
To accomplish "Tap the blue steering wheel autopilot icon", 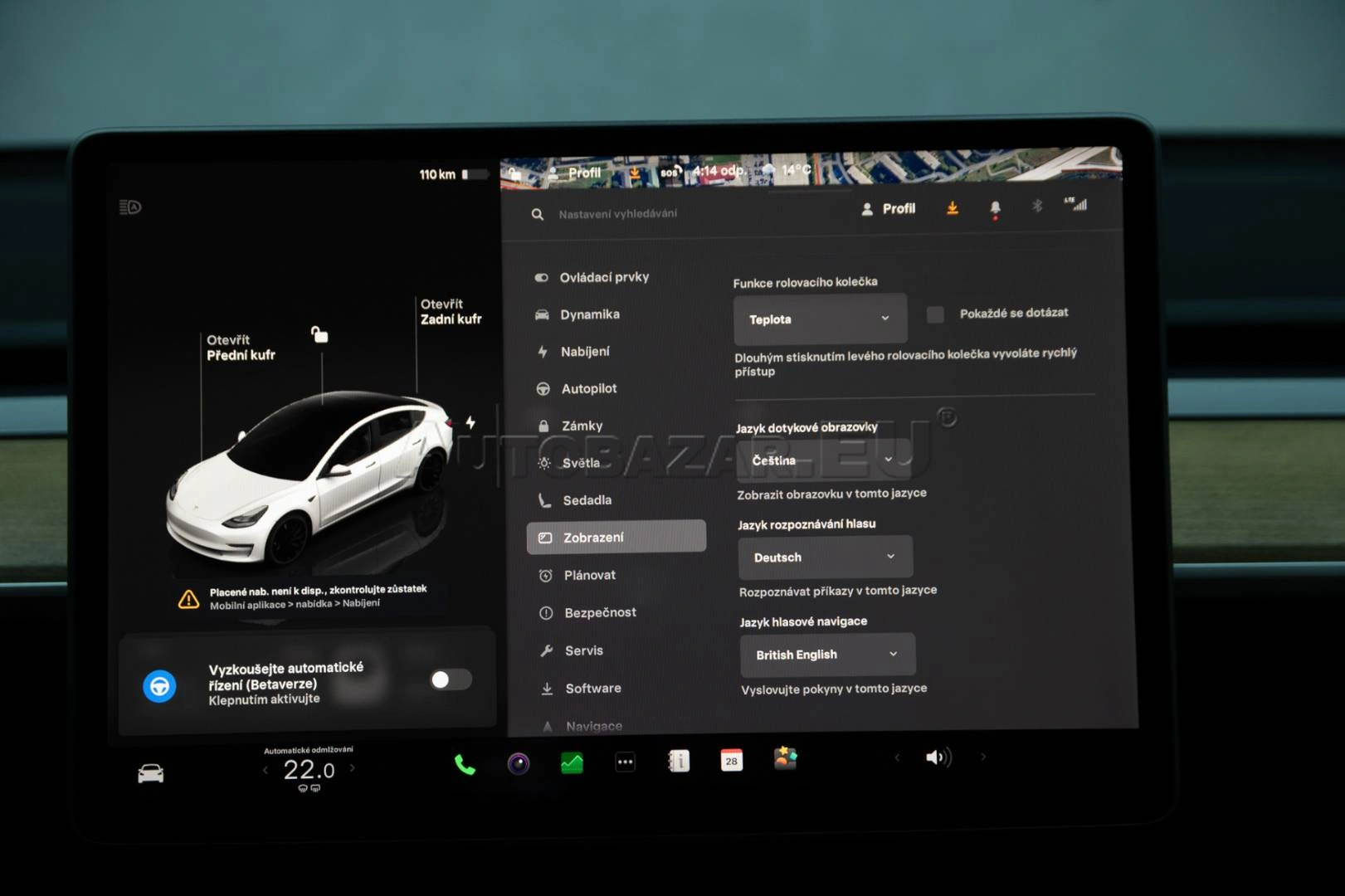I will pos(159,686).
